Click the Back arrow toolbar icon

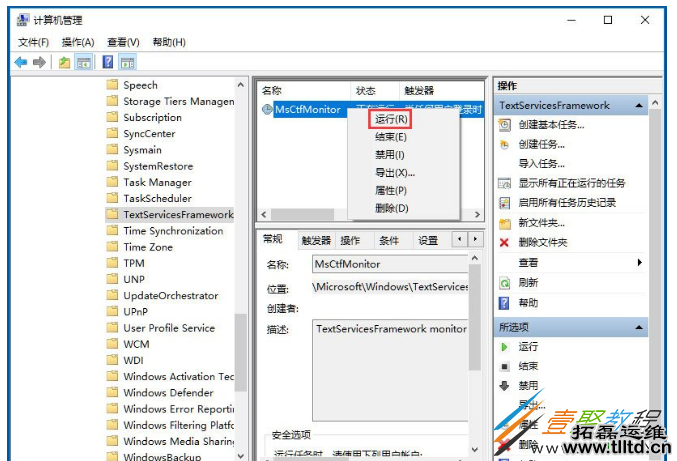20,63
